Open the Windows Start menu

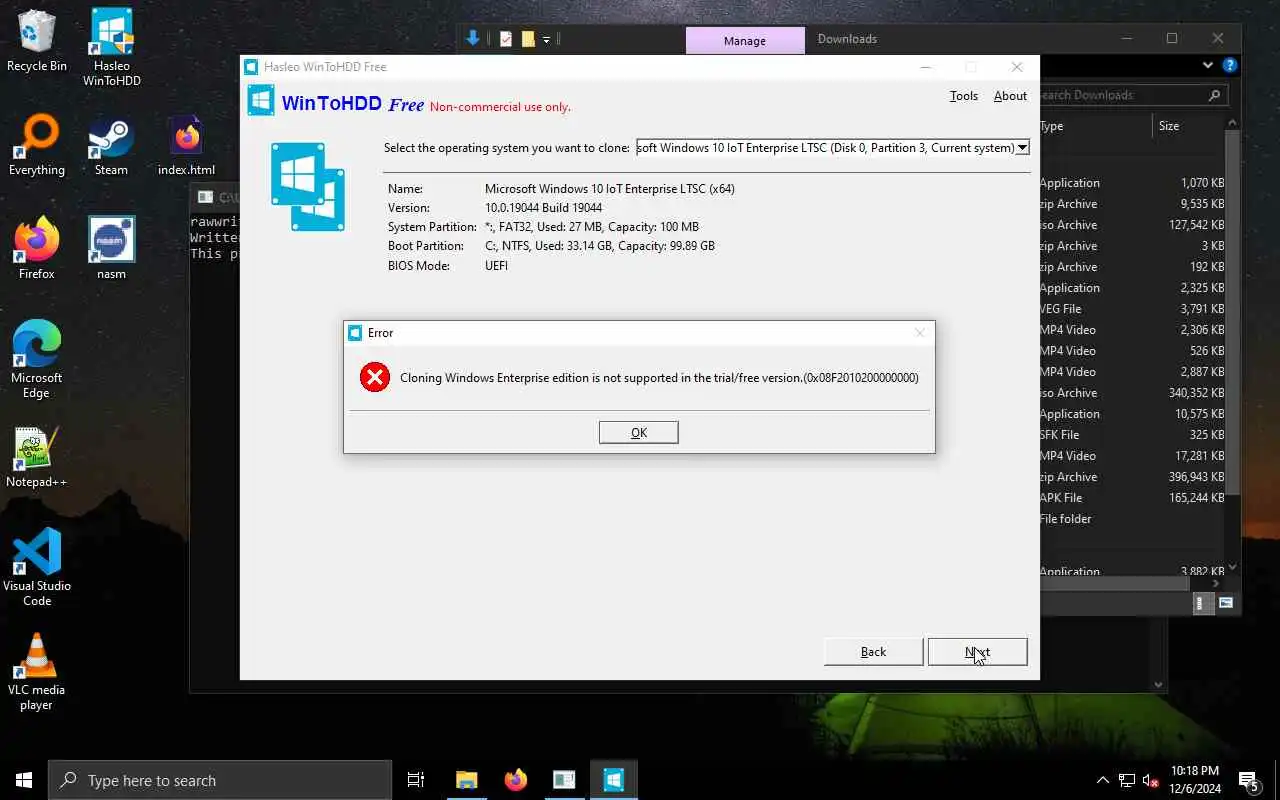point(24,780)
